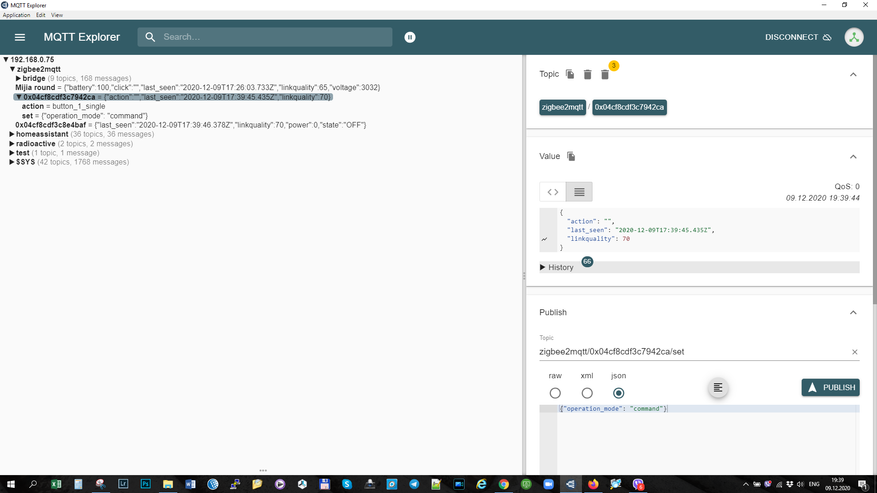Delete the retained topic (single trash icon)
This screenshot has width=877, height=493.
(x=587, y=74)
